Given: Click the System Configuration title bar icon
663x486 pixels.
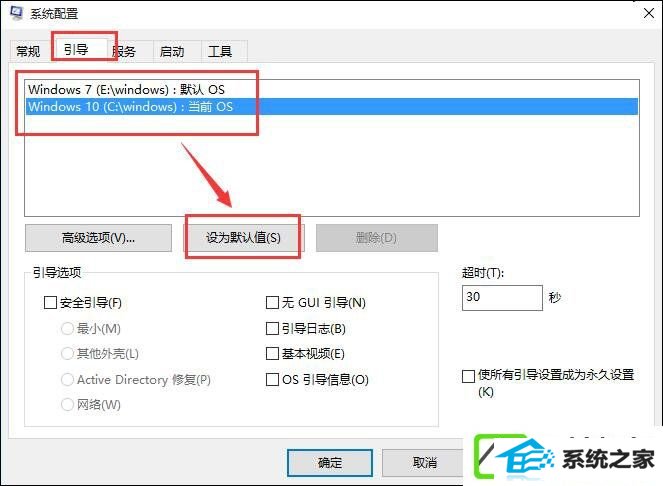Looking at the screenshot, I should [x=16, y=13].
